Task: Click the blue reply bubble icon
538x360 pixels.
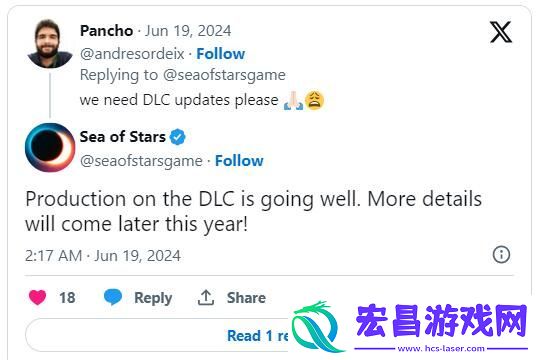Action: pos(113,297)
